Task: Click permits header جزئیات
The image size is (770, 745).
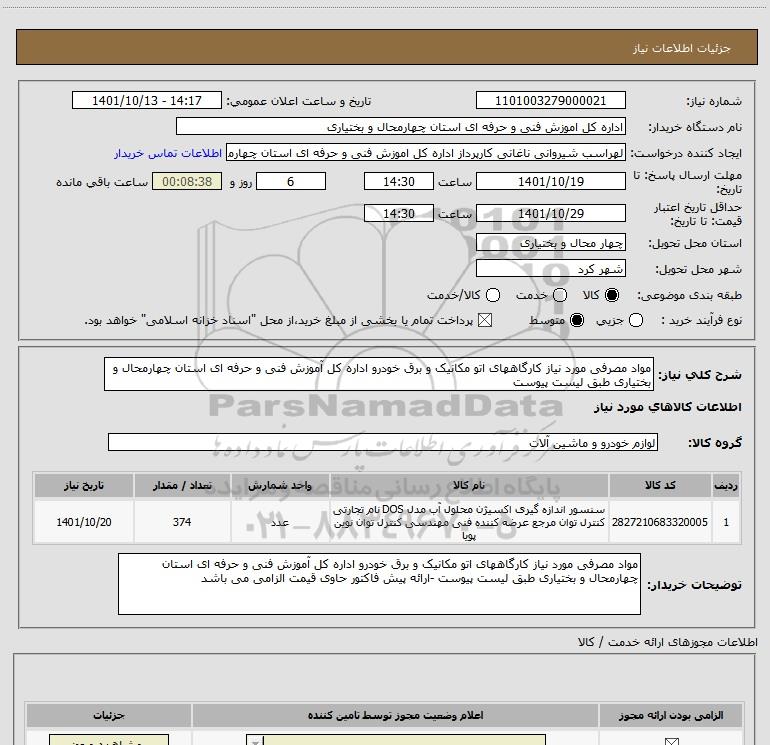Action: tap(109, 715)
